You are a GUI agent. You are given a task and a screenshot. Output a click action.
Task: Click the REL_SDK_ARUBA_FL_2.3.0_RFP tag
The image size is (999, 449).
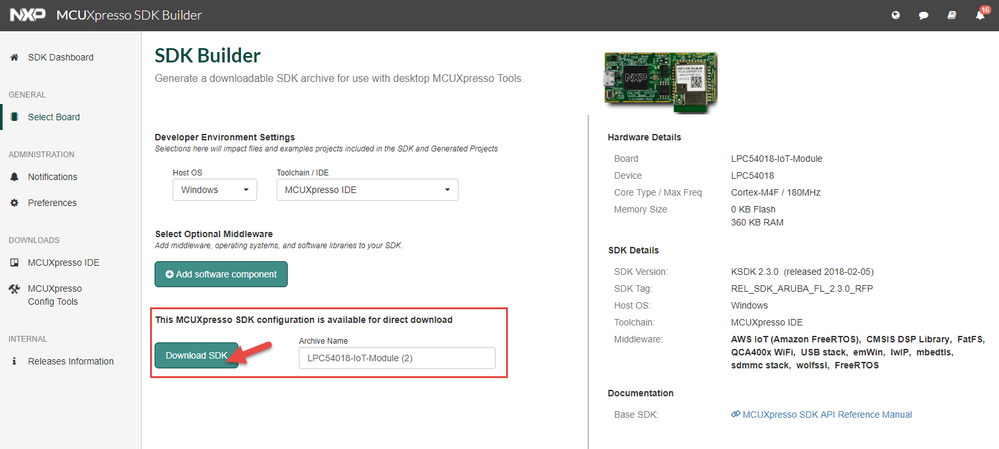click(x=801, y=289)
